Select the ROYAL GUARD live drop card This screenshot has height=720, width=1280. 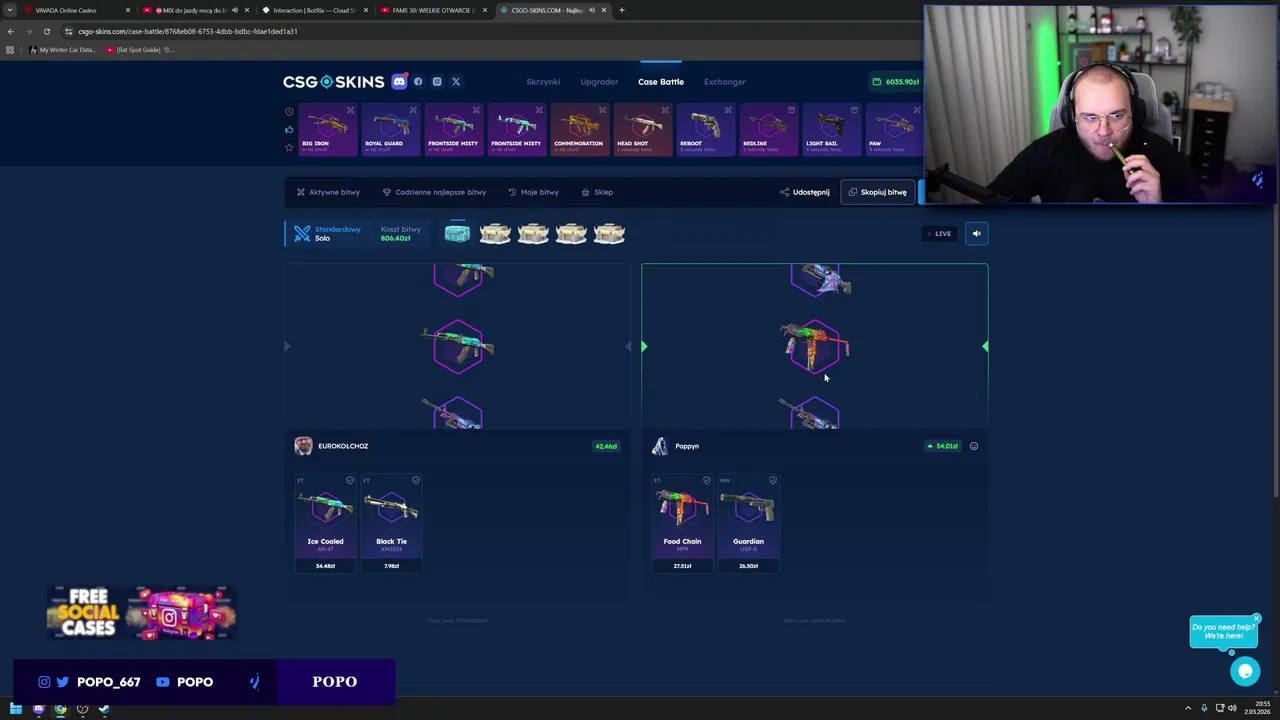click(390, 129)
